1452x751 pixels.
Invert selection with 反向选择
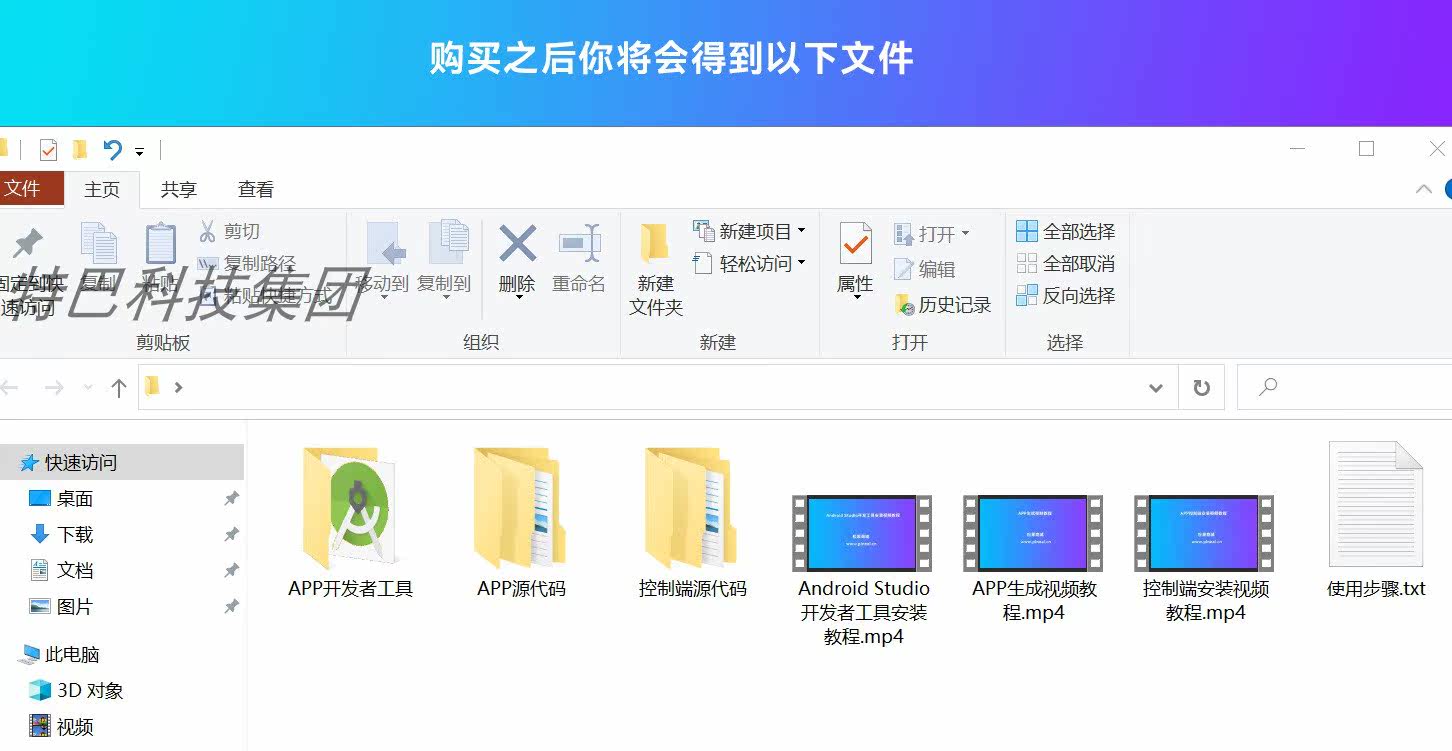click(1065, 296)
